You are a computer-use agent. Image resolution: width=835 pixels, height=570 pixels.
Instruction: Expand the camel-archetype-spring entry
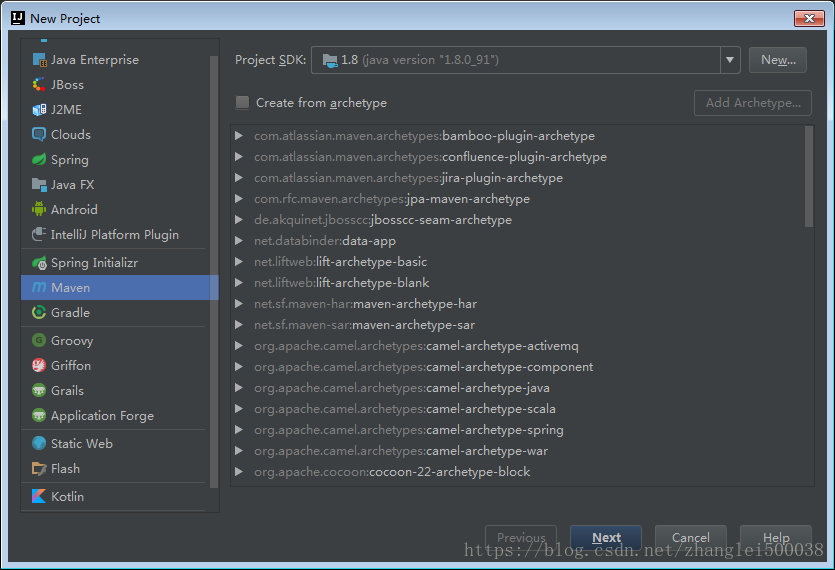point(239,430)
